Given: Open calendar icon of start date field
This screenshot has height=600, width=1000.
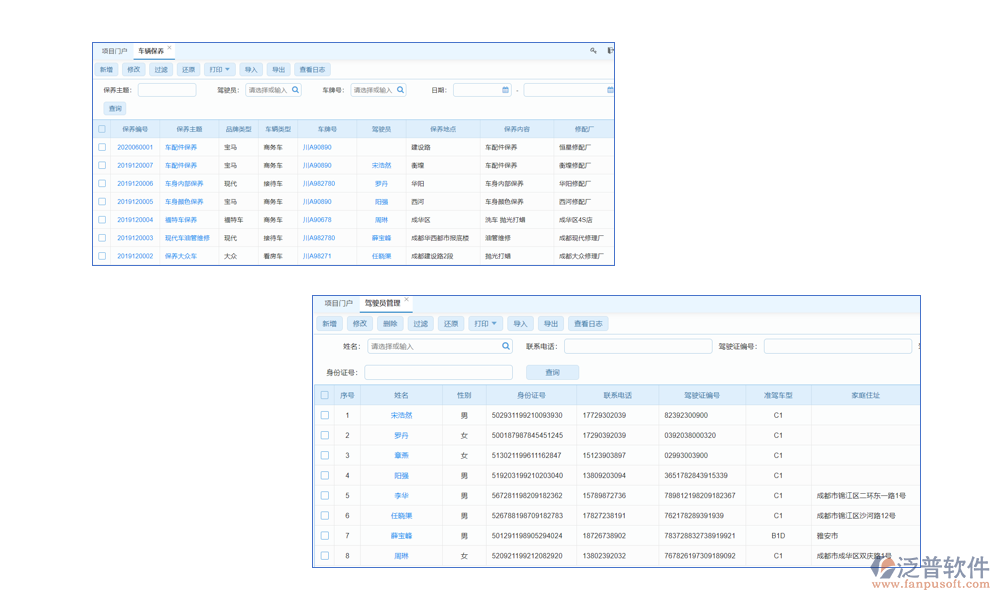Looking at the screenshot, I should click(x=505, y=90).
